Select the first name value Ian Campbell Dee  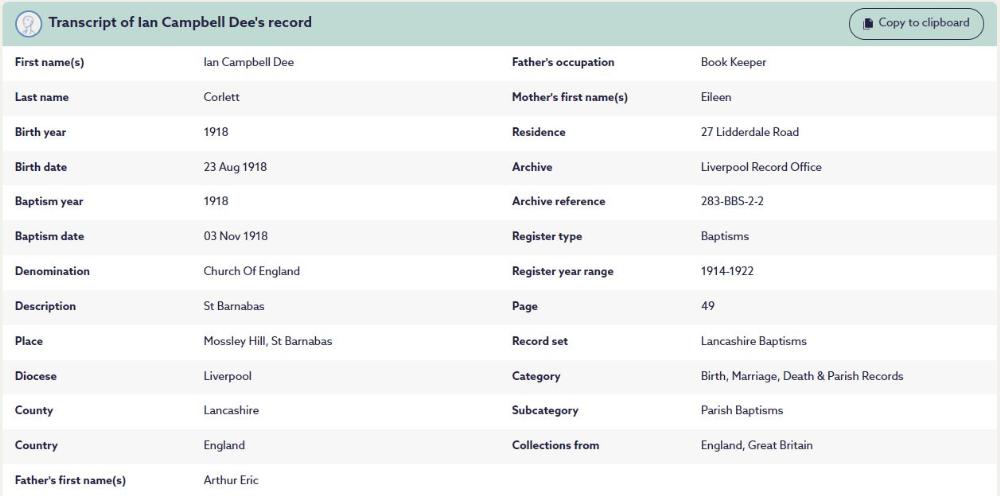[248, 62]
